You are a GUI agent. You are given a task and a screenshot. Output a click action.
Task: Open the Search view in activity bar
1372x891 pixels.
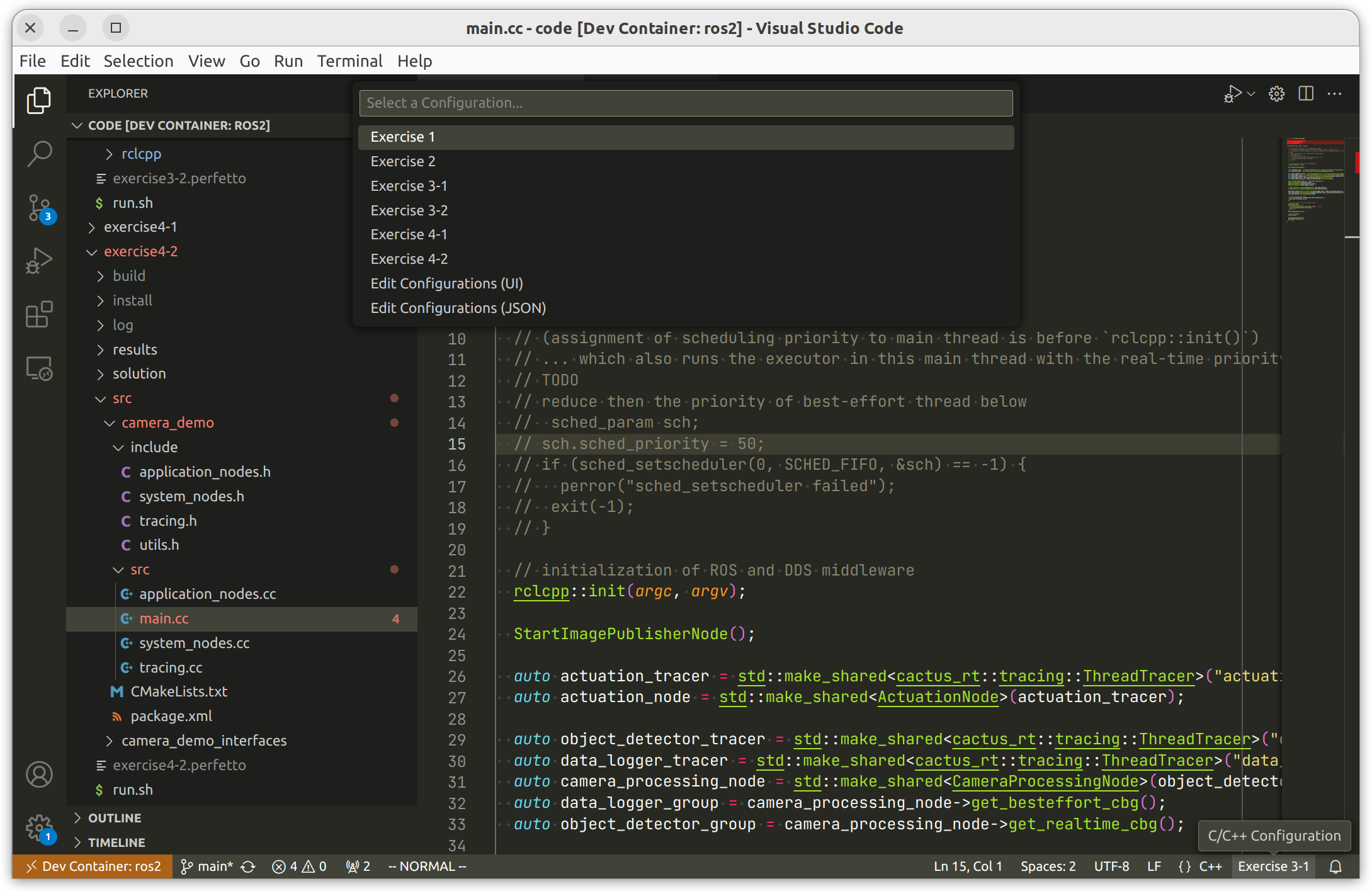pyautogui.click(x=39, y=154)
